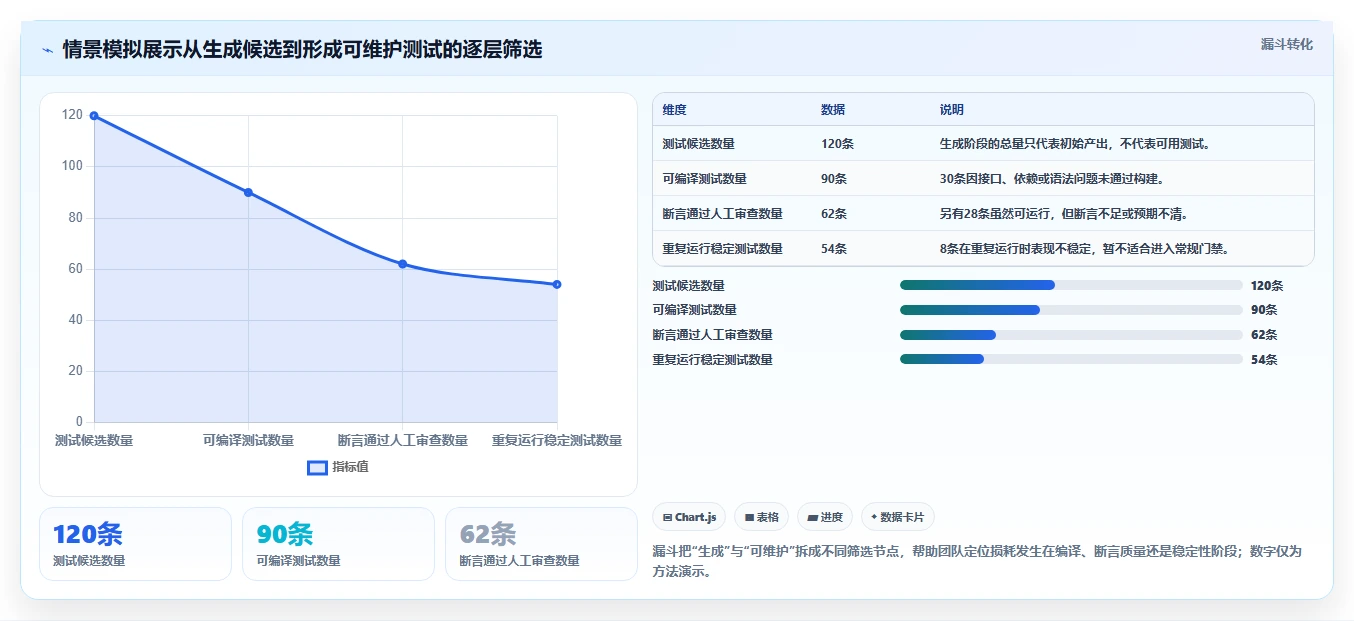The width and height of the screenshot is (1354, 621).
Task: Click the 可编译测试数量 progress bar
Action: 1071,310
